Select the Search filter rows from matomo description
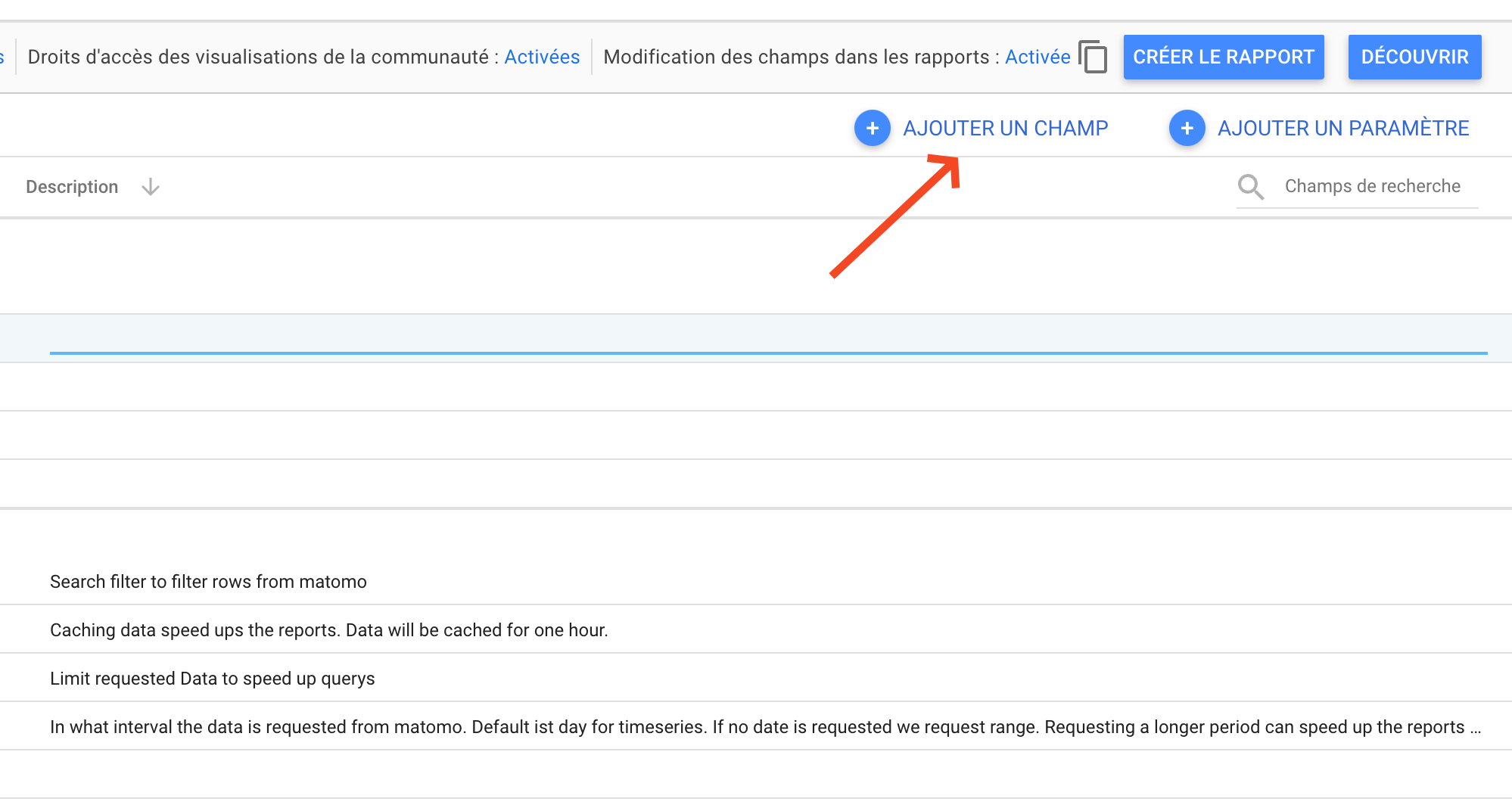Viewport: 1512px width, 811px height. pos(208,582)
